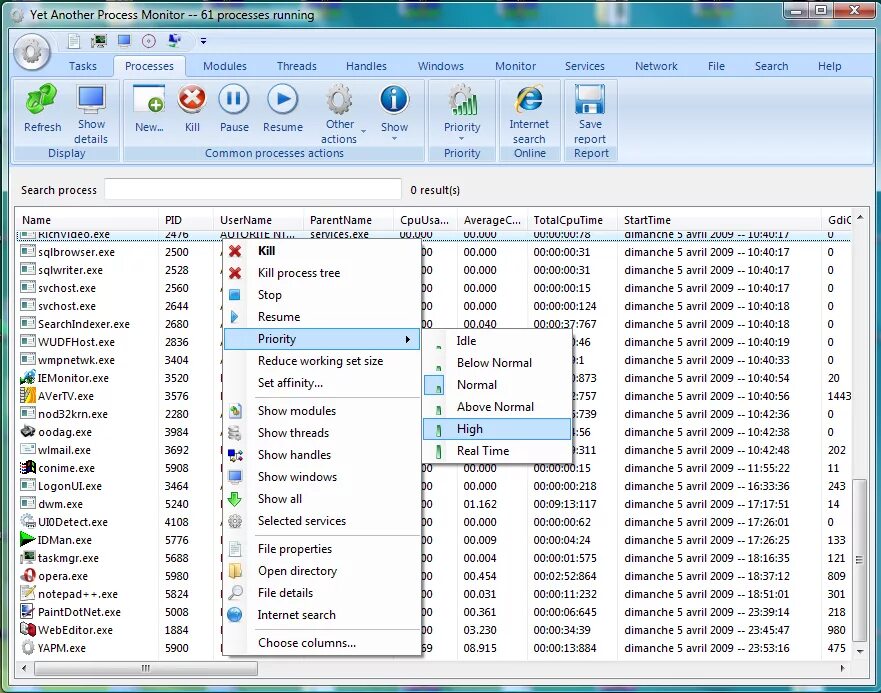Set priority to Above Normal
This screenshot has width=881, height=693.
click(496, 406)
